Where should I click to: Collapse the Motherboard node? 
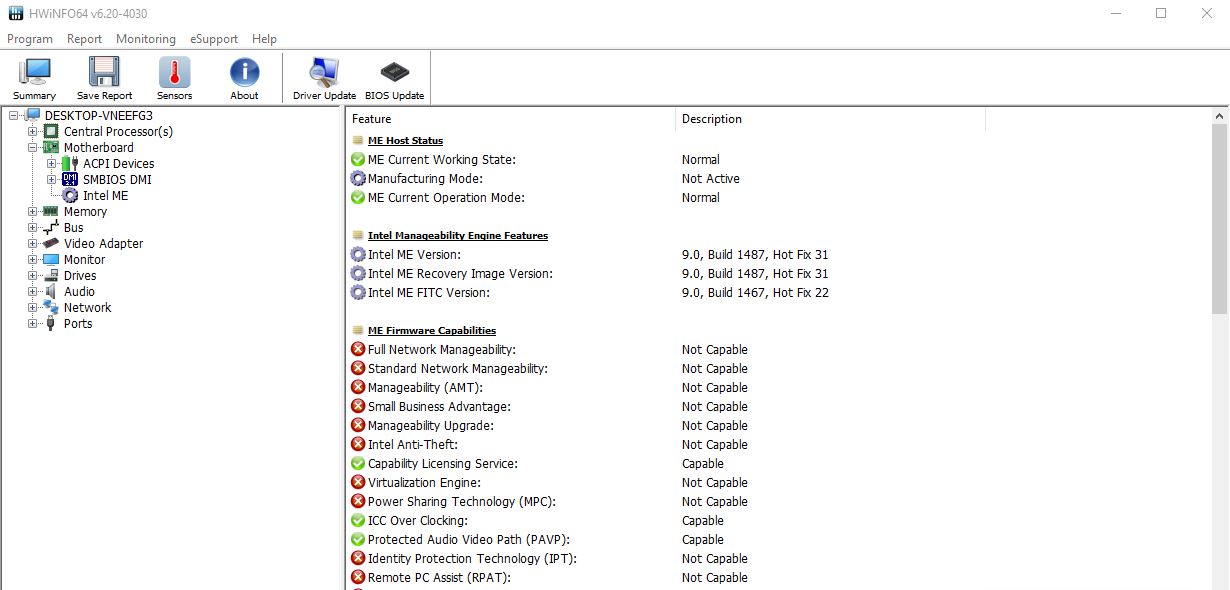point(33,147)
